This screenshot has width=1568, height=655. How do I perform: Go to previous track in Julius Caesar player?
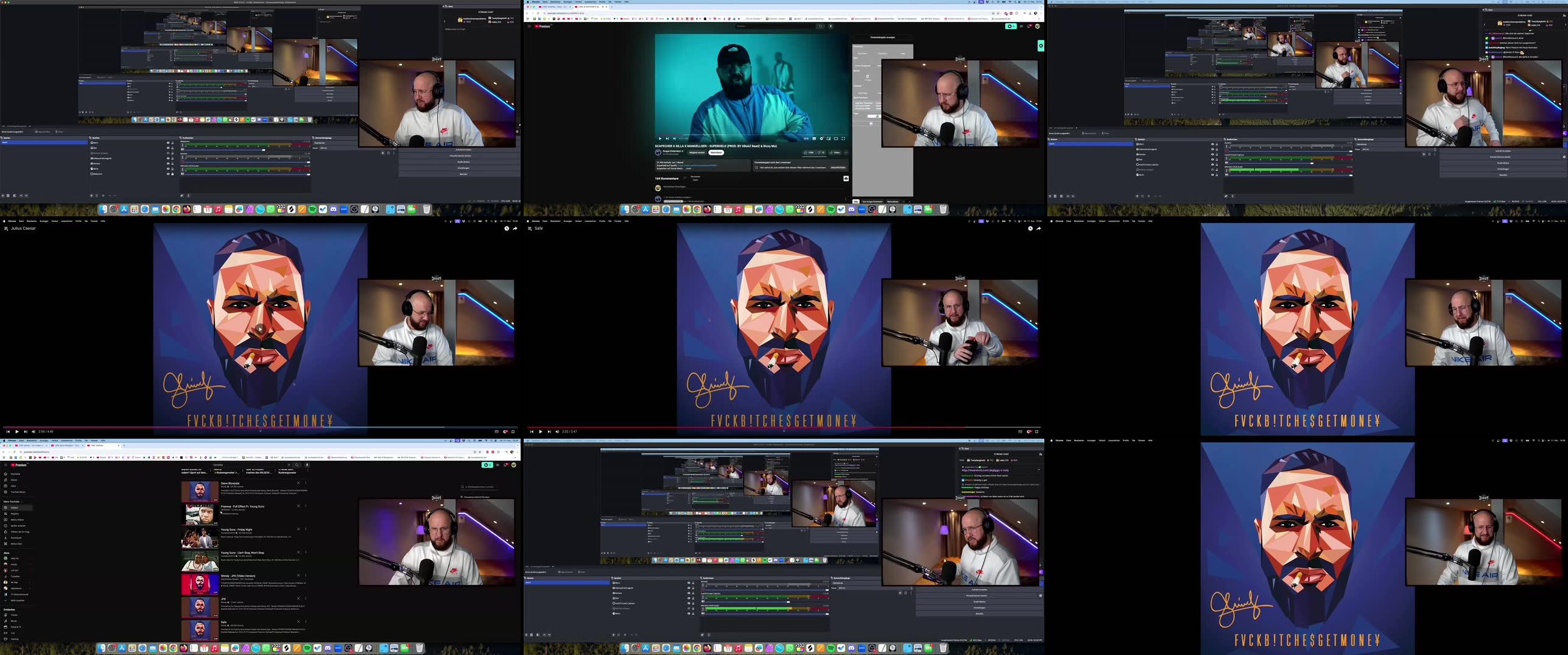point(8,431)
